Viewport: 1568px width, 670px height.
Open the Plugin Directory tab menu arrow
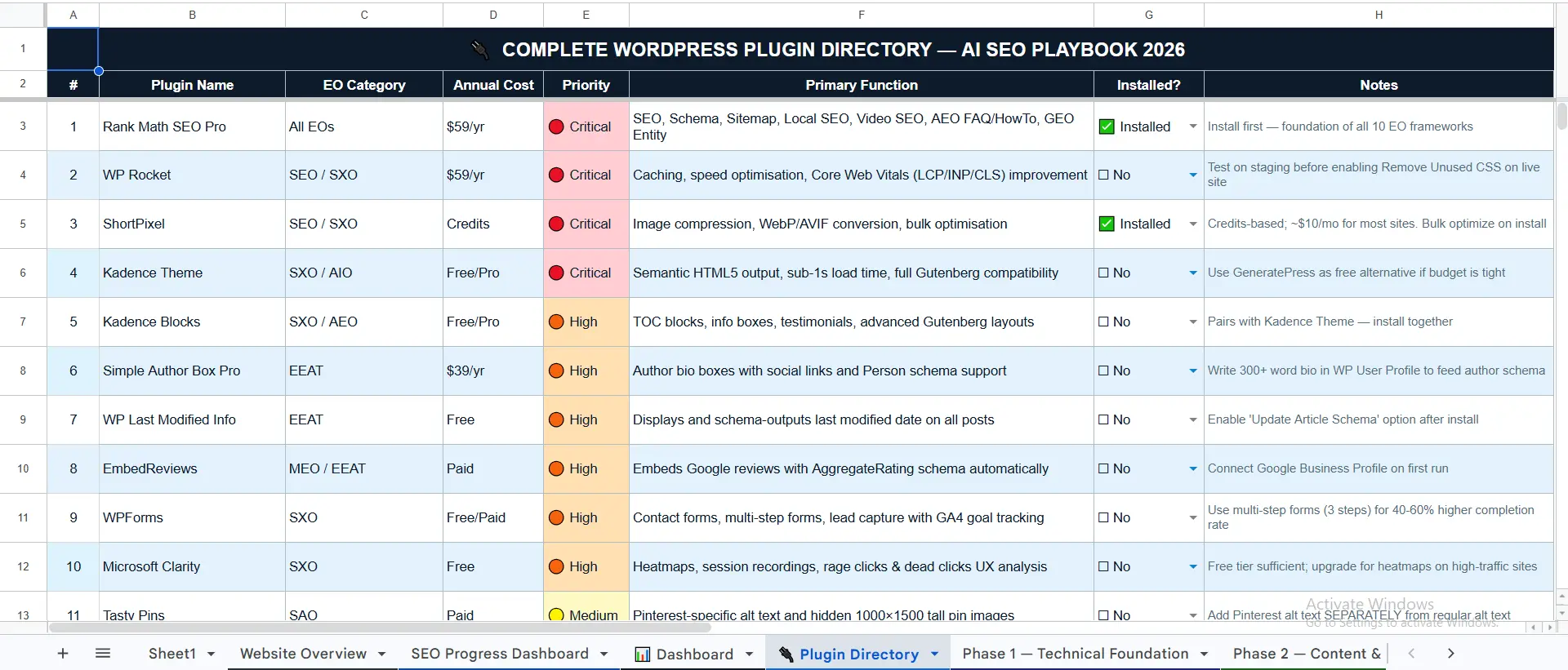tap(934, 654)
